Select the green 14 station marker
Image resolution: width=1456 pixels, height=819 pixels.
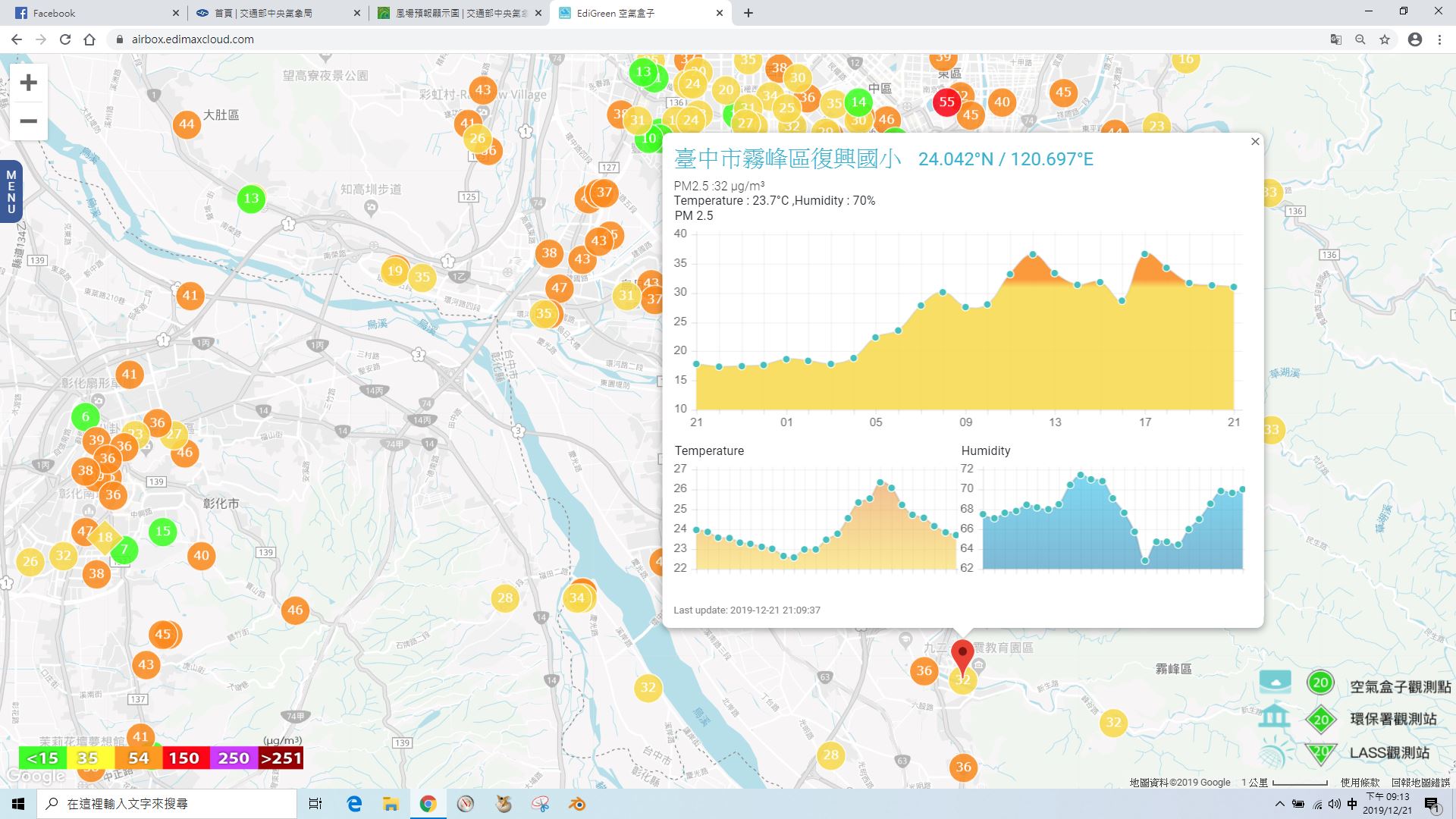[858, 102]
